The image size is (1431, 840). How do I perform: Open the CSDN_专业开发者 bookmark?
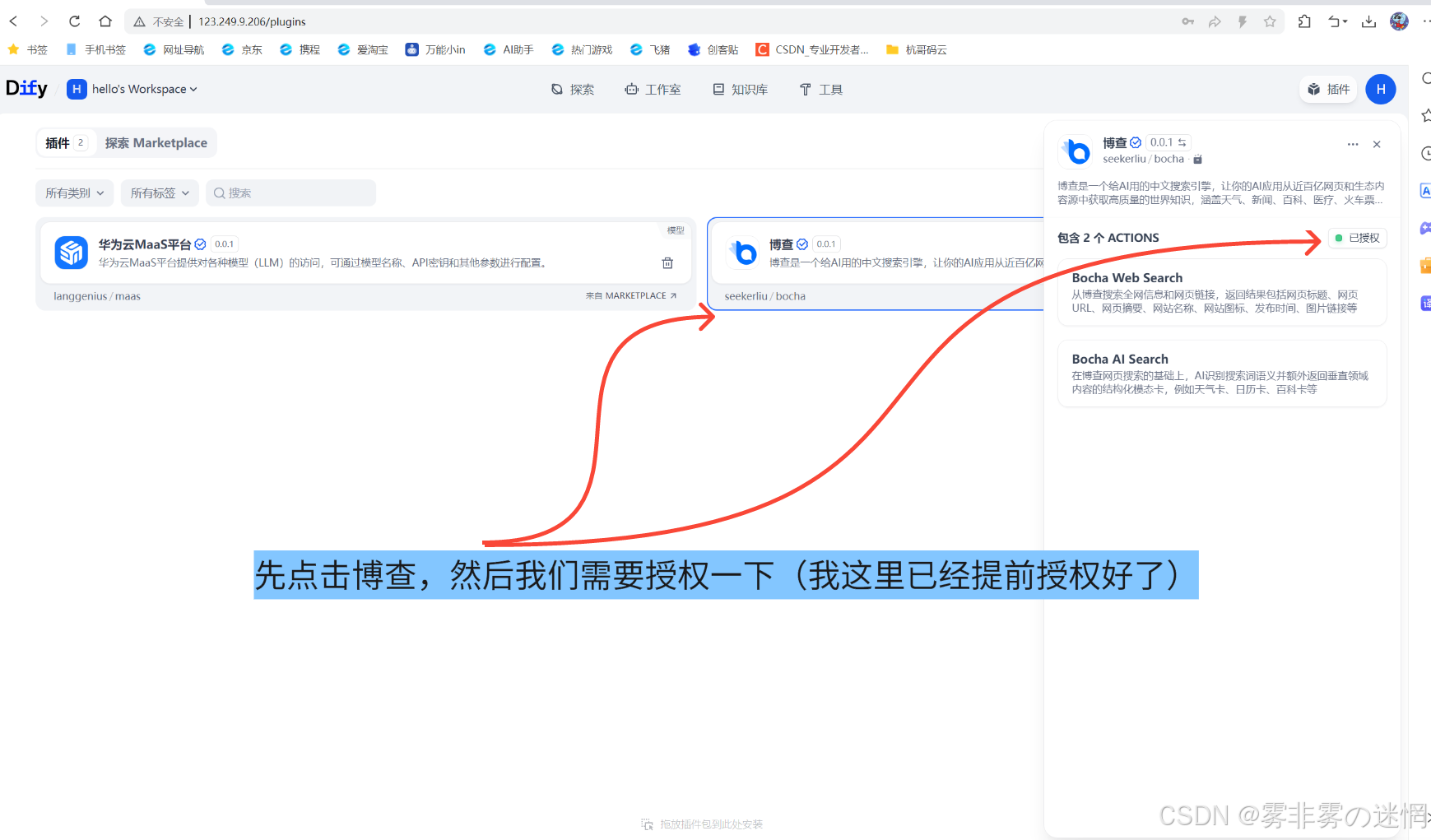[x=812, y=49]
